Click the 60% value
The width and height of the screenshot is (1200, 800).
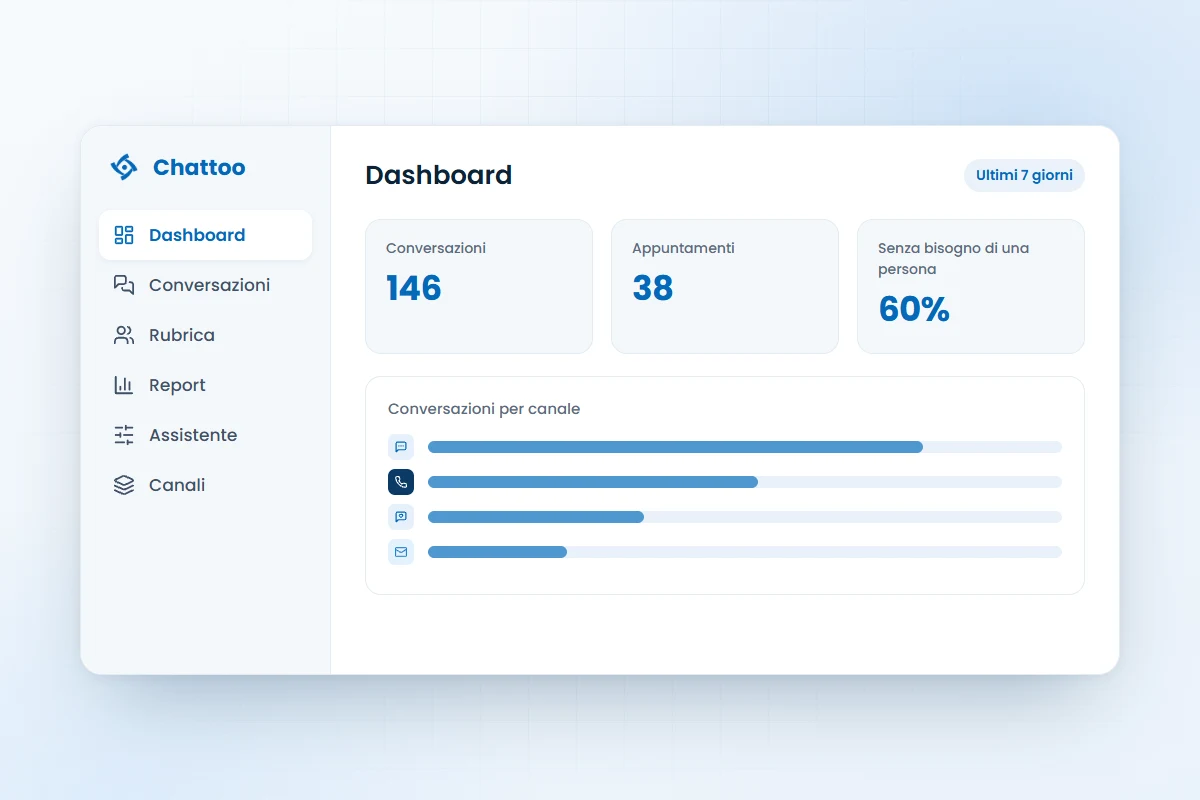tap(914, 309)
